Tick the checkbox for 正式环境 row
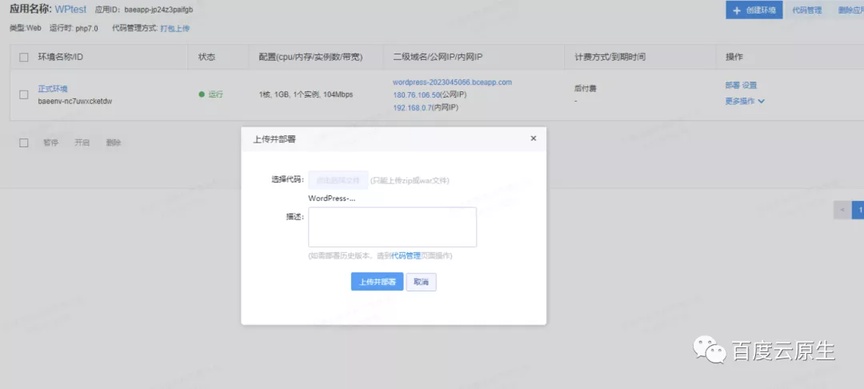Viewport: 864px width, 389px height. 24,95
